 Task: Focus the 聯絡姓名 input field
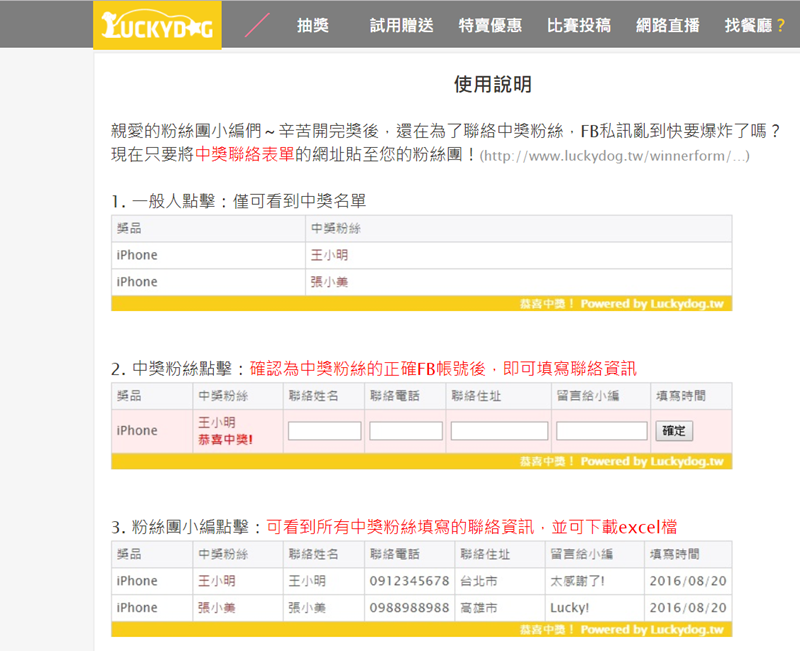pos(325,431)
